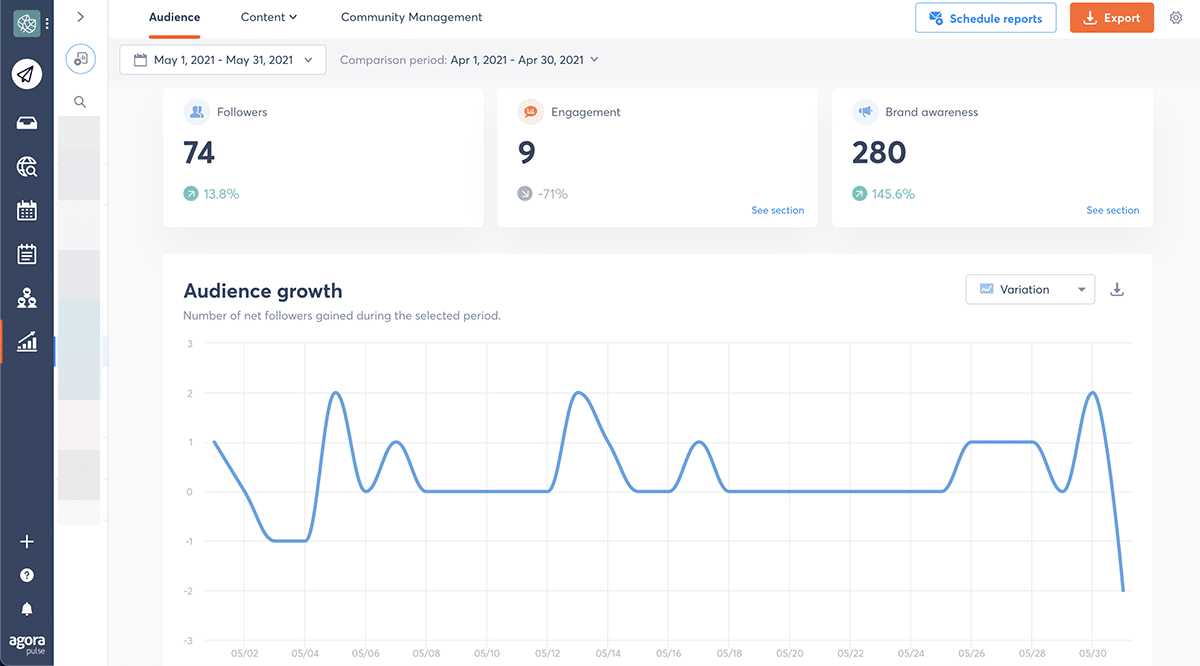This screenshot has height=666, width=1200.
Task: Expand the profile list panel chevron
Action: coord(80,17)
